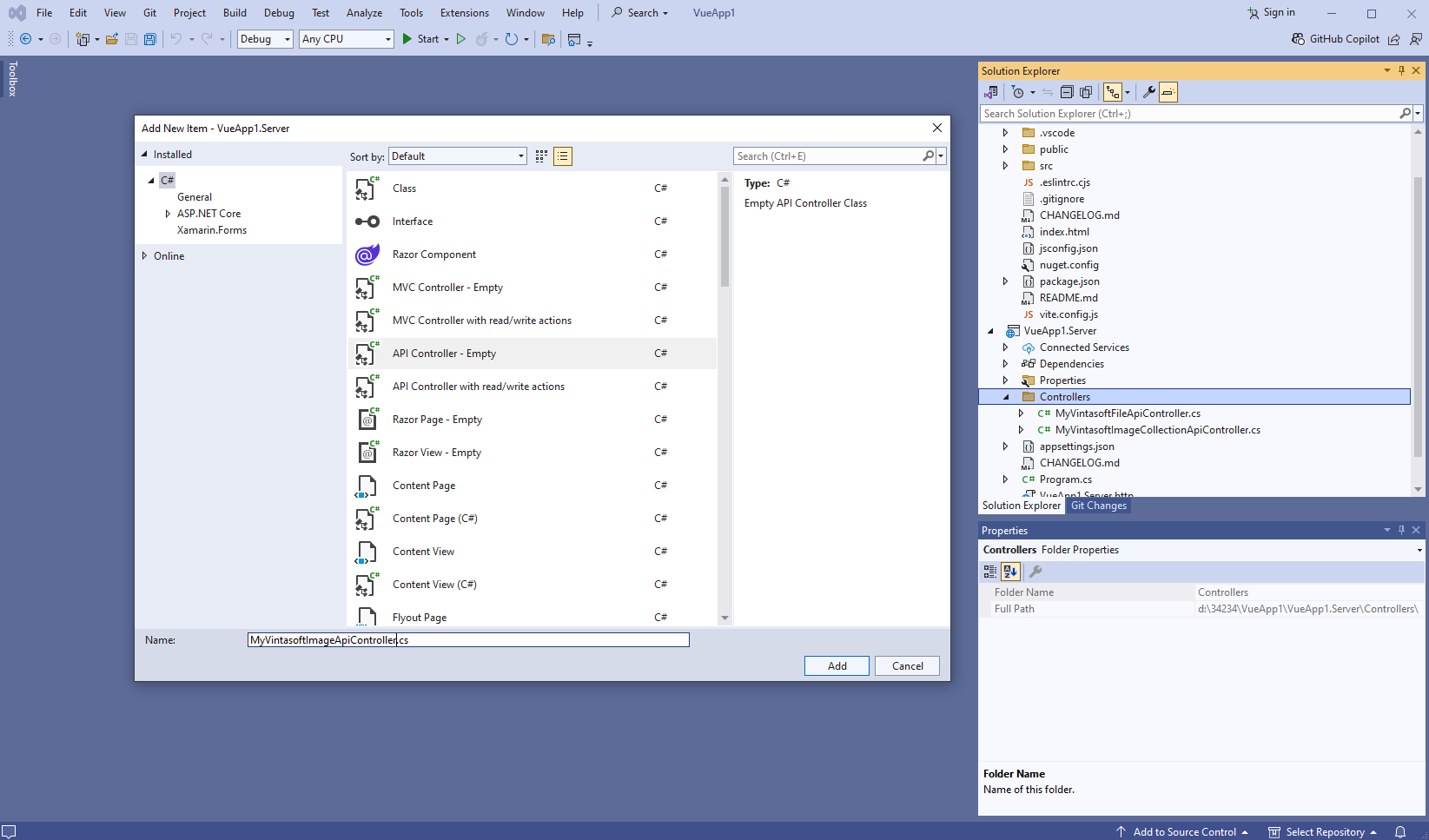Click the GitHub Copilot icon
1429x840 pixels.
tap(1298, 39)
